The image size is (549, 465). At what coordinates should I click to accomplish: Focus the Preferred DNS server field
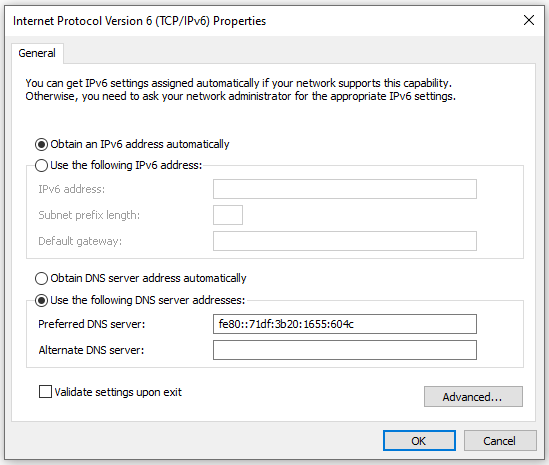tap(345, 324)
